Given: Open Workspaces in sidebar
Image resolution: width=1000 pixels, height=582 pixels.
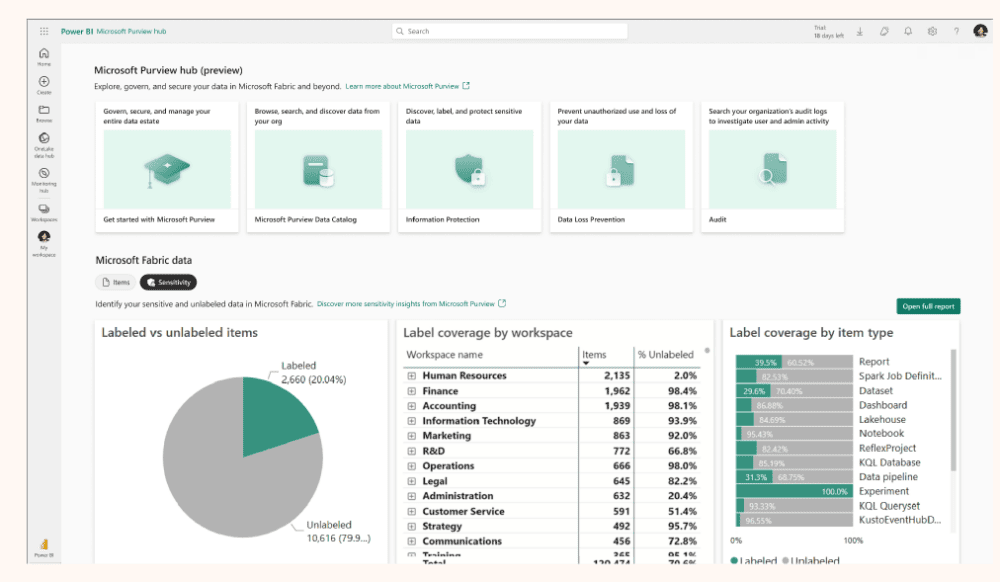Looking at the screenshot, I should coord(44,212).
